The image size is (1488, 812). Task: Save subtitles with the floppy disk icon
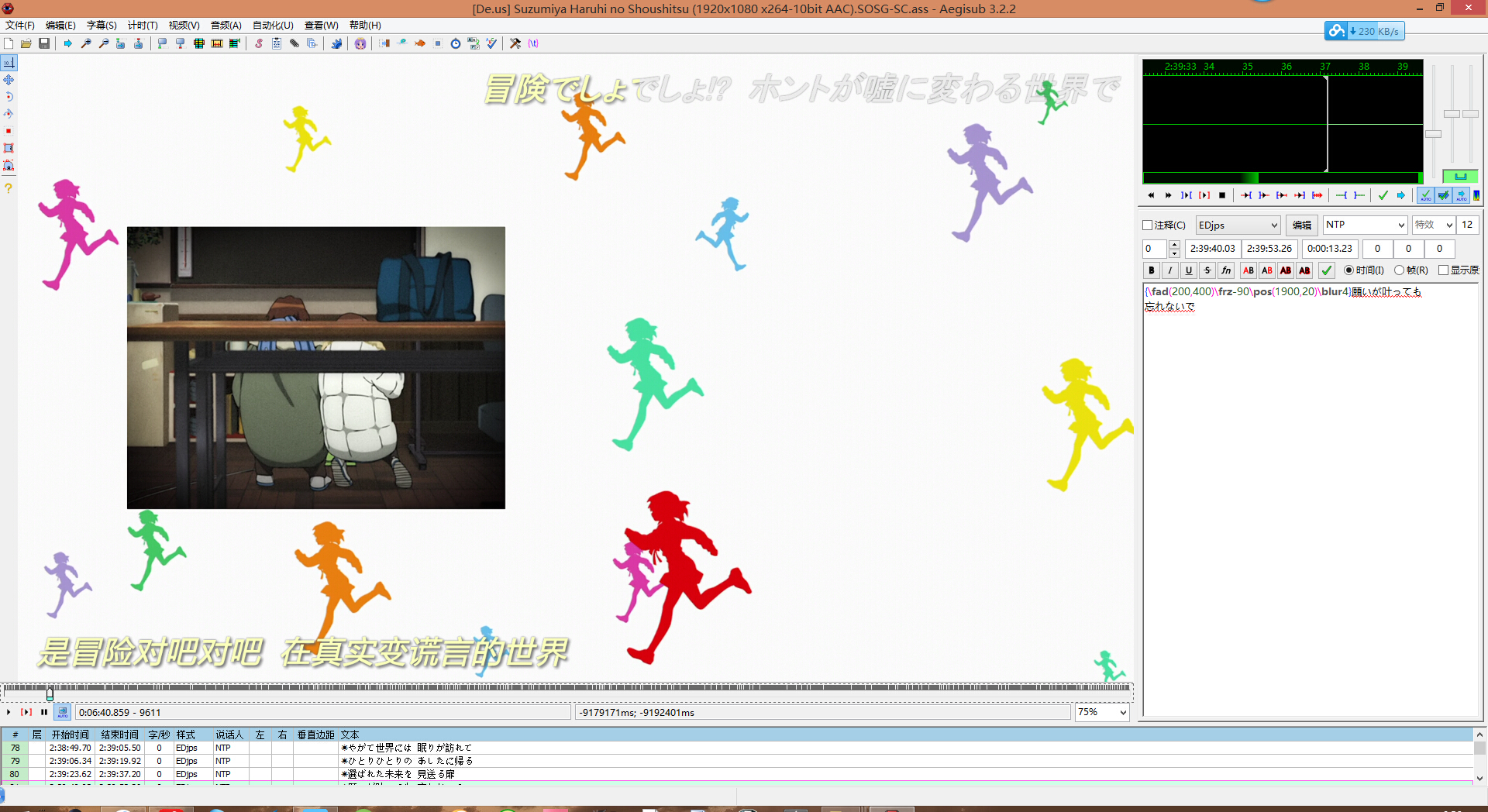(44, 43)
